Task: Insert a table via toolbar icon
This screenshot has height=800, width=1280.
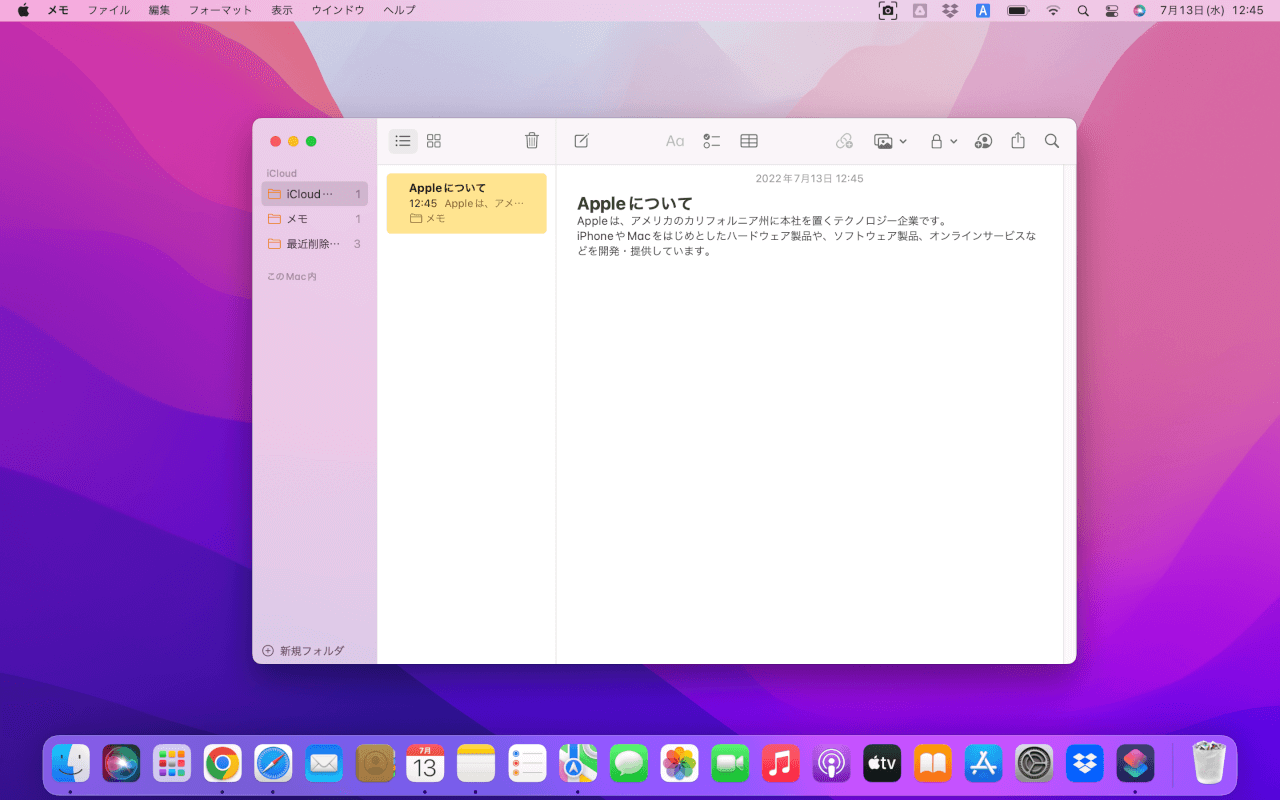Action: coord(749,141)
